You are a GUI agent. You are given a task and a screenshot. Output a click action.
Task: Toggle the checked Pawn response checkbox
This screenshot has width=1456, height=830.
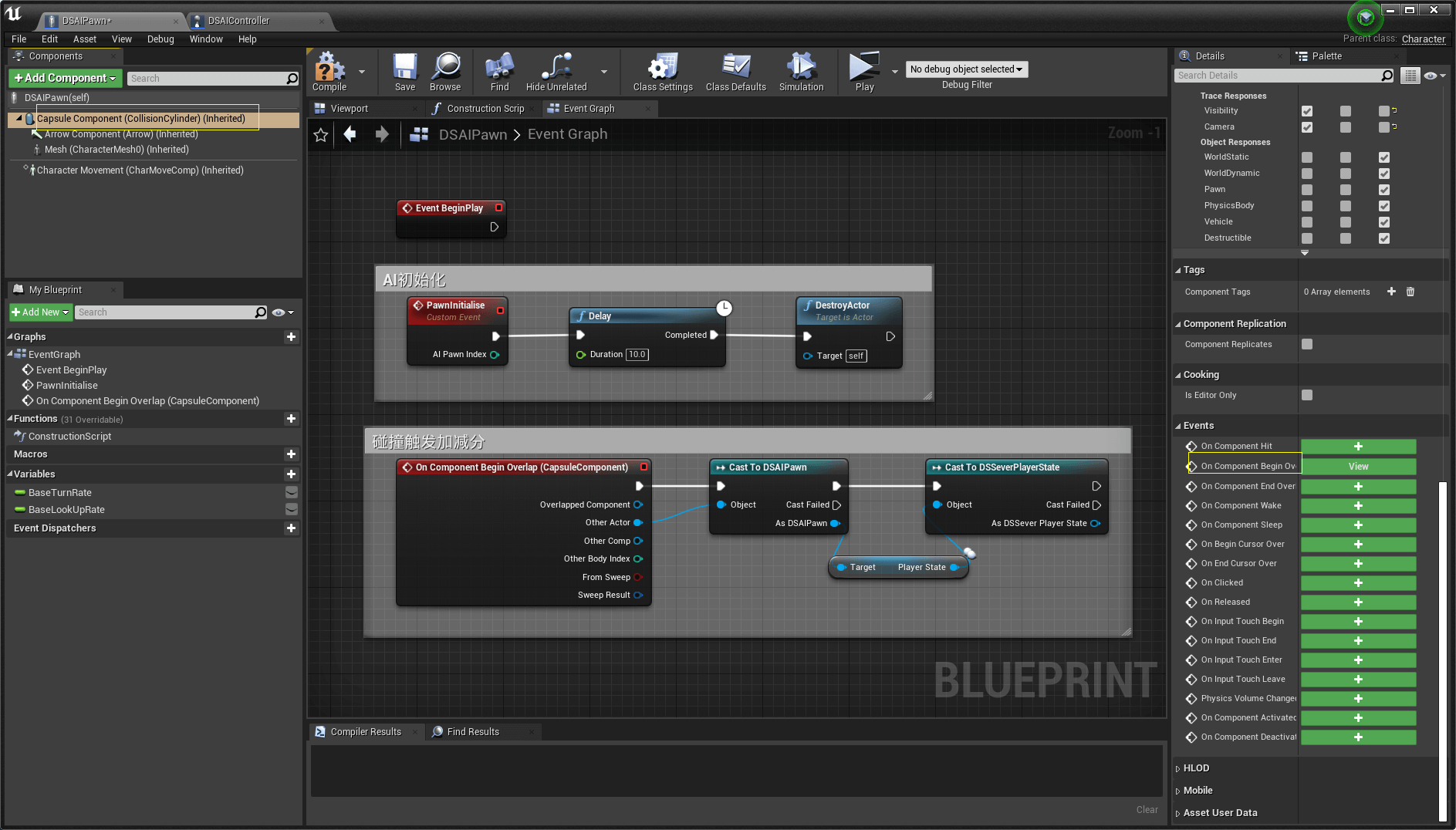point(1384,190)
